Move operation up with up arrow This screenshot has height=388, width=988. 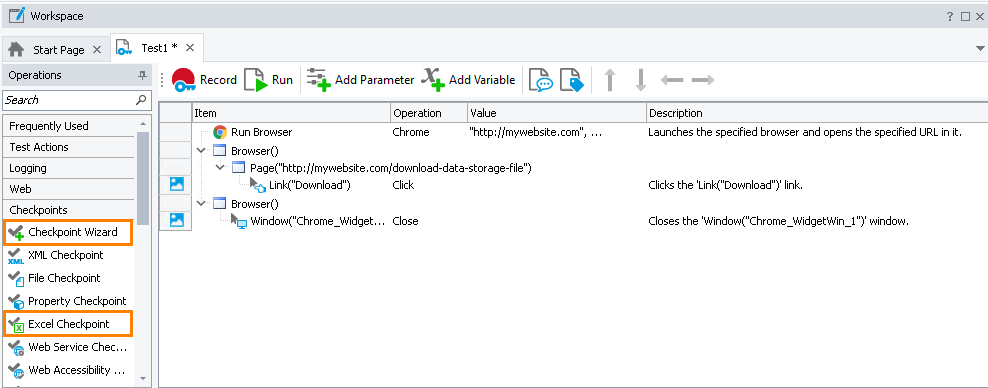(609, 80)
